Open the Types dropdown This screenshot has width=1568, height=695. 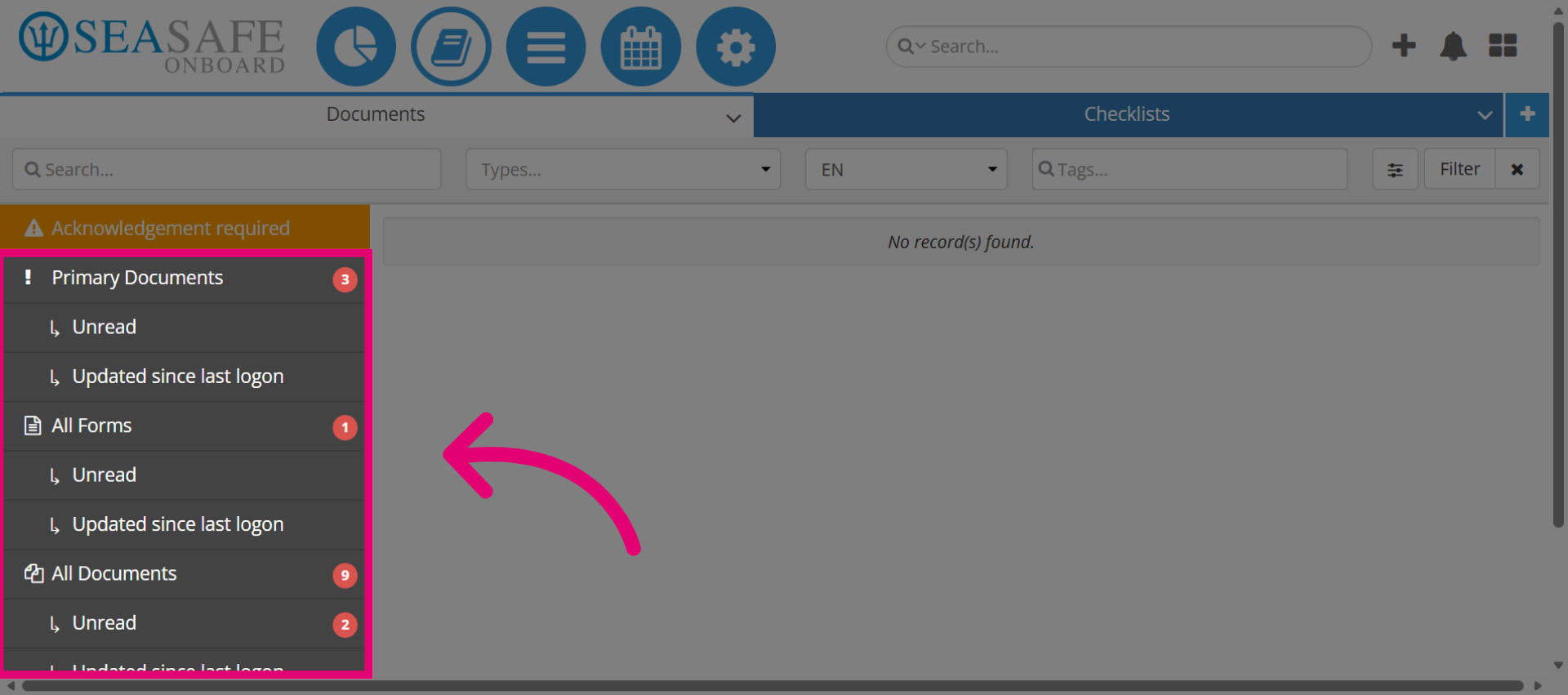pyautogui.click(x=623, y=169)
